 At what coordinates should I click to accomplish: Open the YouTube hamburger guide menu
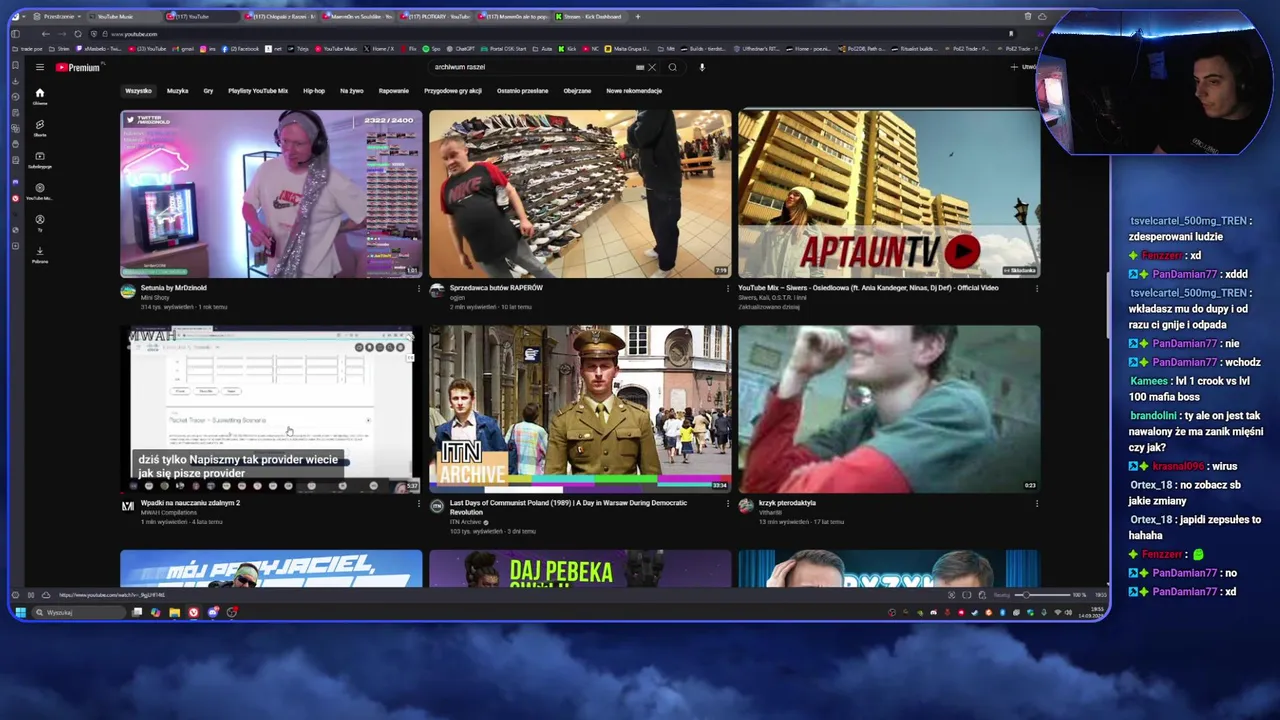click(x=39, y=67)
